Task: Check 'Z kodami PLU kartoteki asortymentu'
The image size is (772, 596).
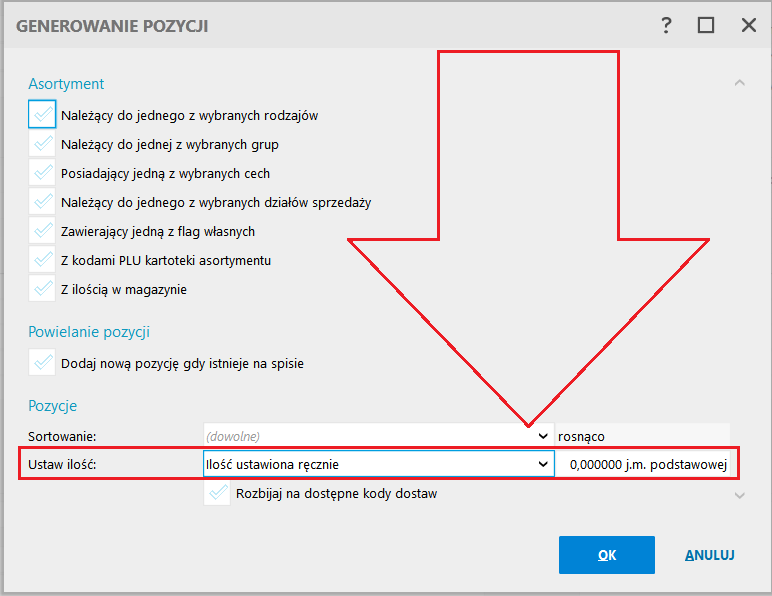Action: 42,260
